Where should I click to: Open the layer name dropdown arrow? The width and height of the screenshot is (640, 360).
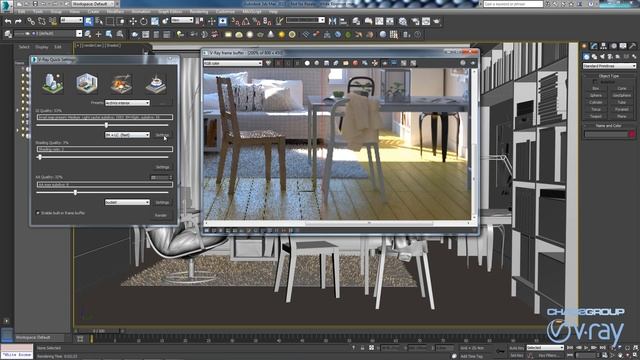click(x=79, y=33)
